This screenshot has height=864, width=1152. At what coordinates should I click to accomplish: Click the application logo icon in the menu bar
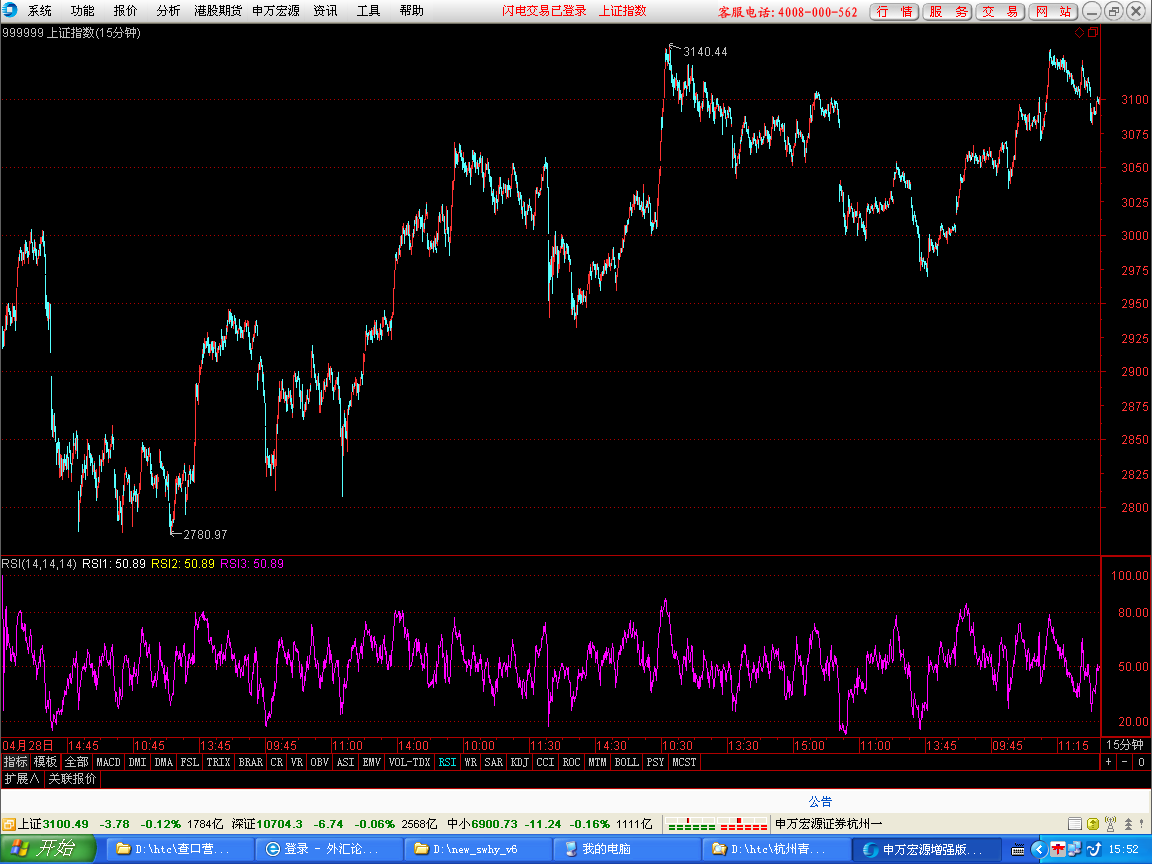[x=10, y=10]
